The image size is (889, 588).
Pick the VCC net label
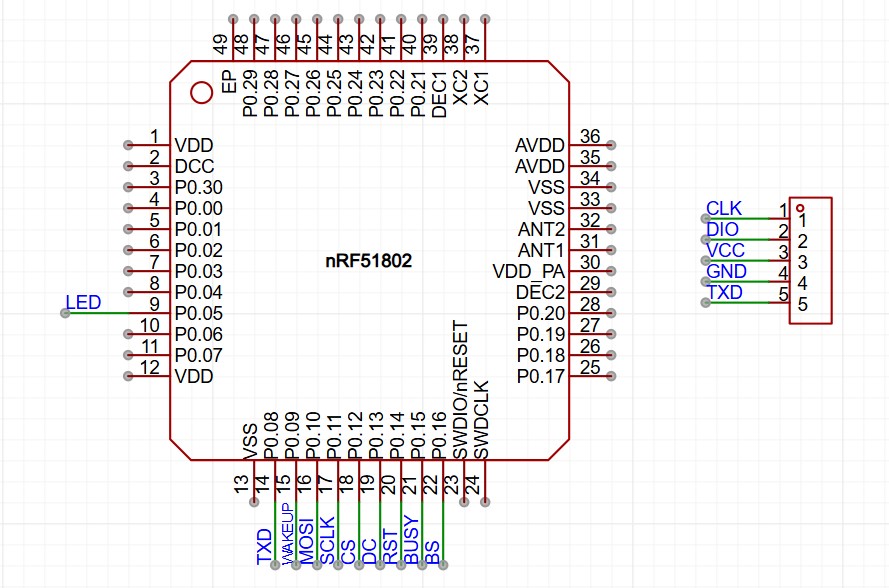pyautogui.click(x=725, y=250)
